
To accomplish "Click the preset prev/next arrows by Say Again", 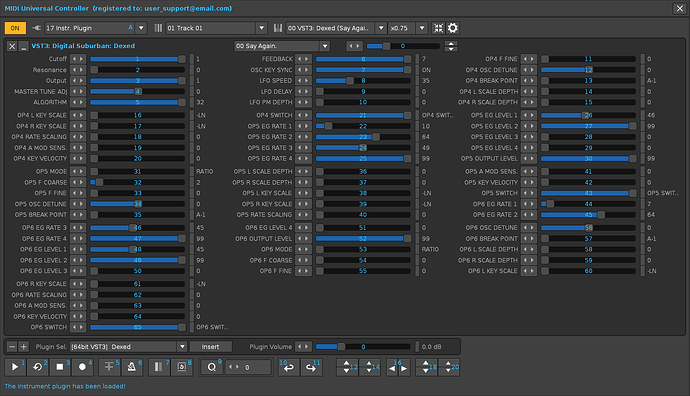I will pyautogui.click(x=354, y=46).
